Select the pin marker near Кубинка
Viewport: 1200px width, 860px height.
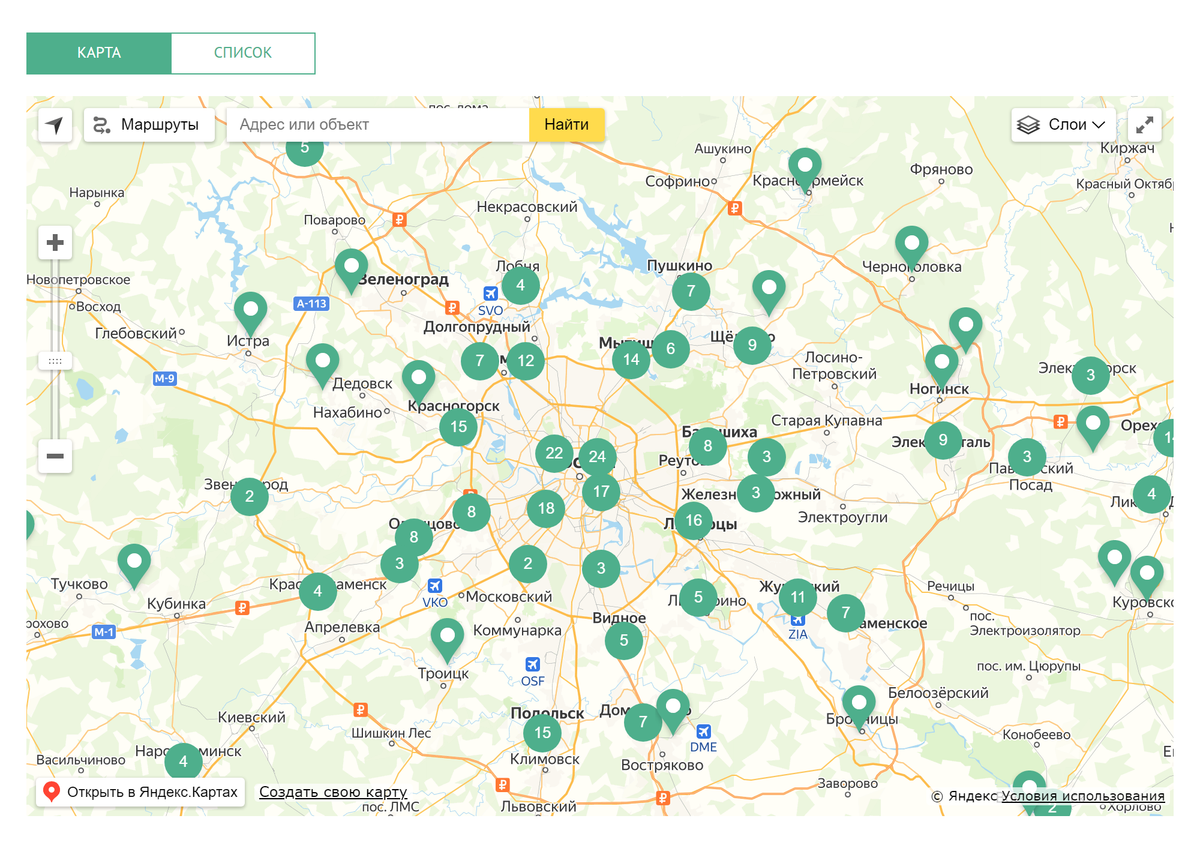coord(134,562)
